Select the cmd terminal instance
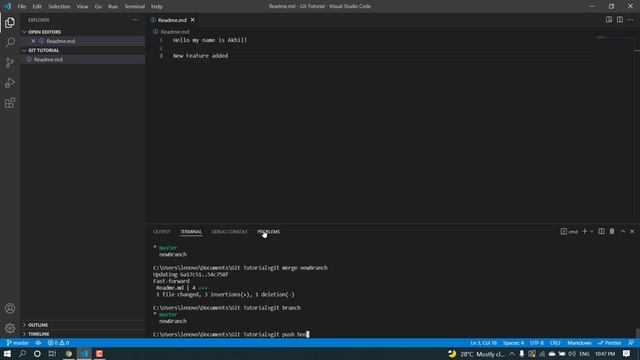Screen dimensions: 640x360 (569, 231)
